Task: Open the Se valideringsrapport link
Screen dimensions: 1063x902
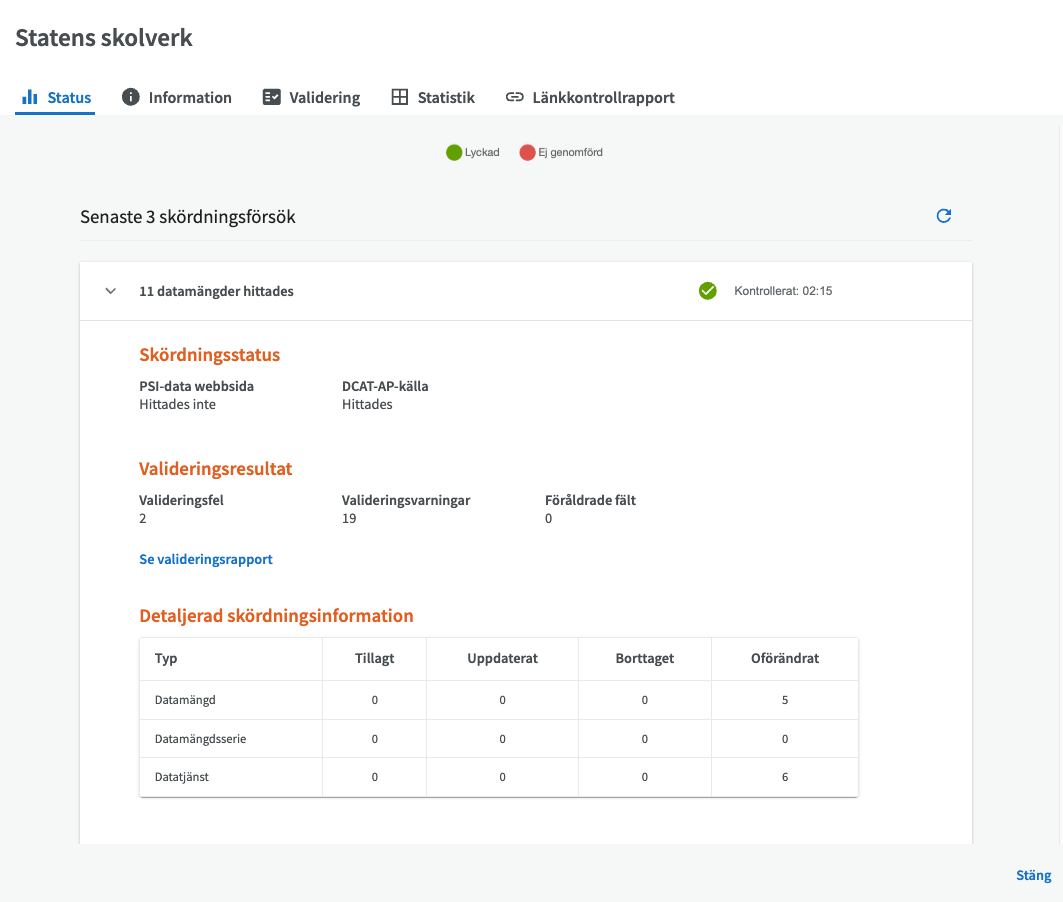Action: pyautogui.click(x=206, y=559)
